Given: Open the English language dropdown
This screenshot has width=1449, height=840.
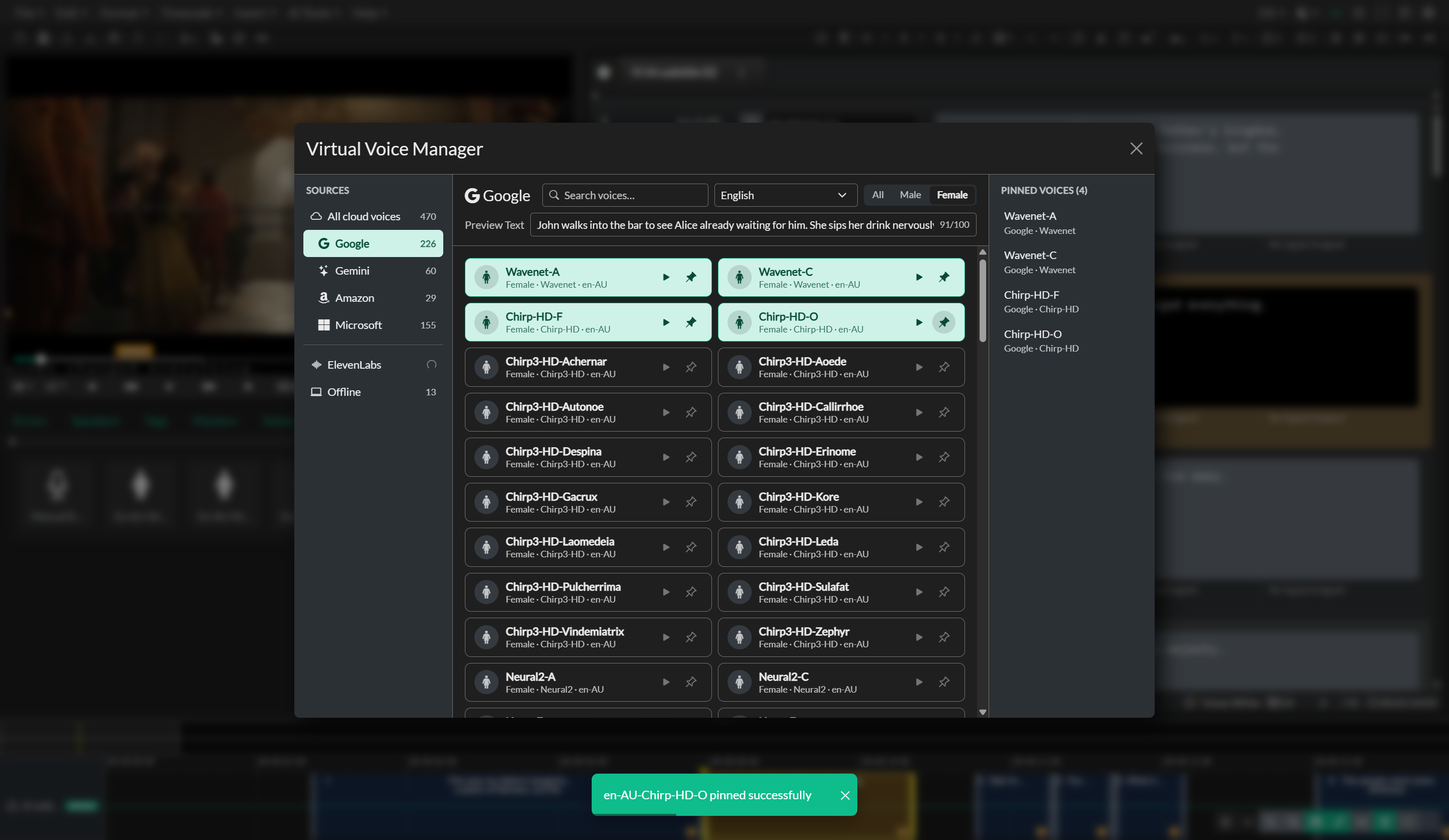Looking at the screenshot, I should click(785, 195).
